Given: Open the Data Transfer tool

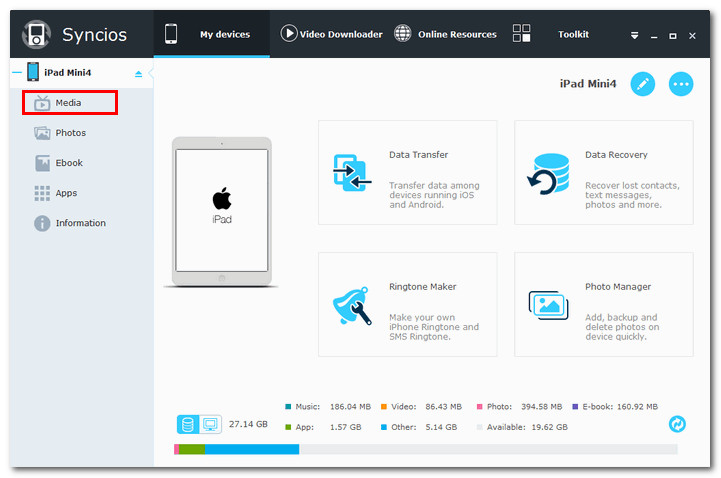Looking at the screenshot, I should [x=407, y=173].
